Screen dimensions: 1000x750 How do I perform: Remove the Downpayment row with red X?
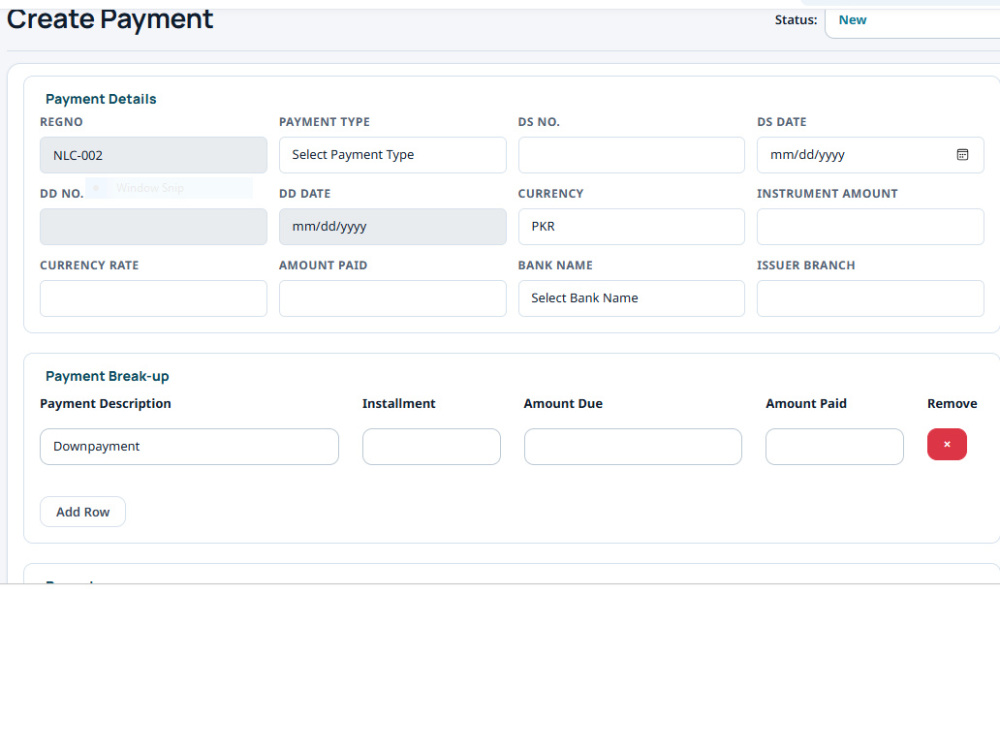tap(946, 445)
